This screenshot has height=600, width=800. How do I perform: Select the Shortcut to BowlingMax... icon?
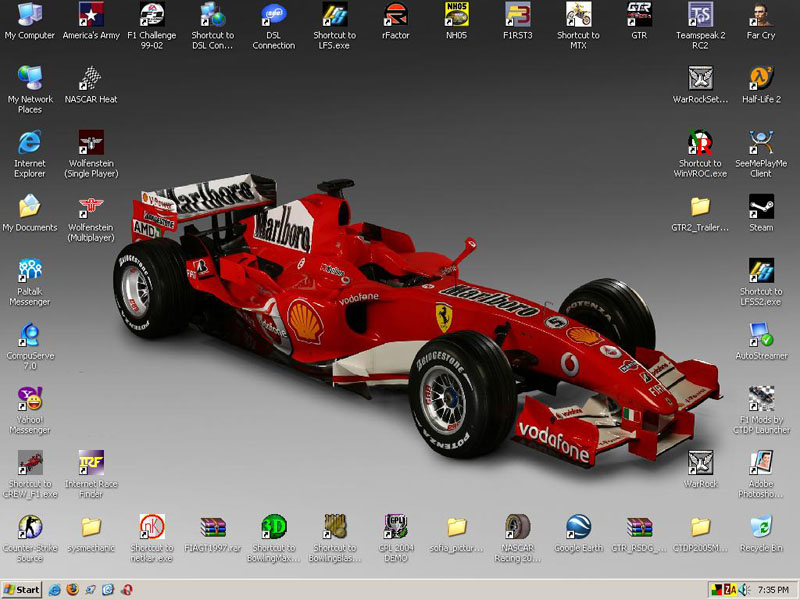pyautogui.click(x=273, y=538)
